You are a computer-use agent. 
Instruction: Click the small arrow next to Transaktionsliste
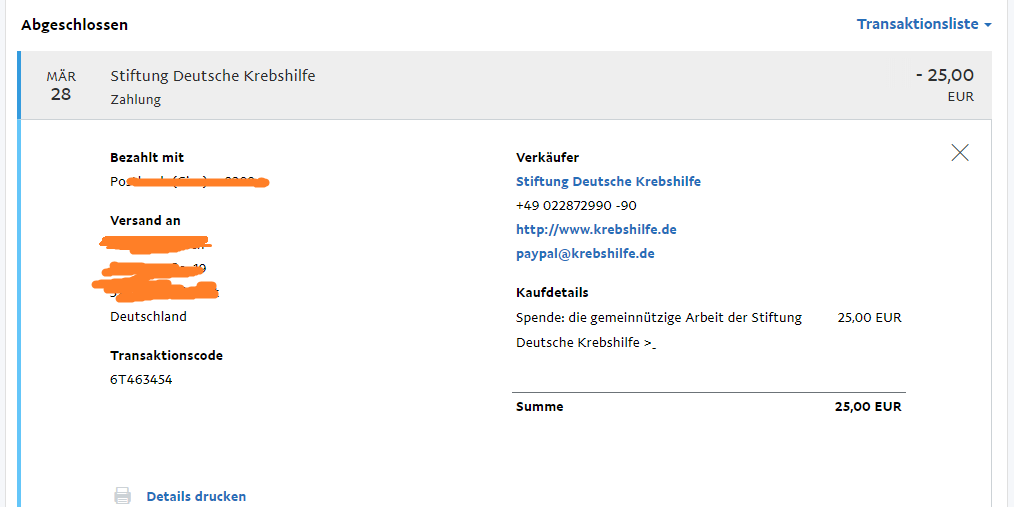987,25
